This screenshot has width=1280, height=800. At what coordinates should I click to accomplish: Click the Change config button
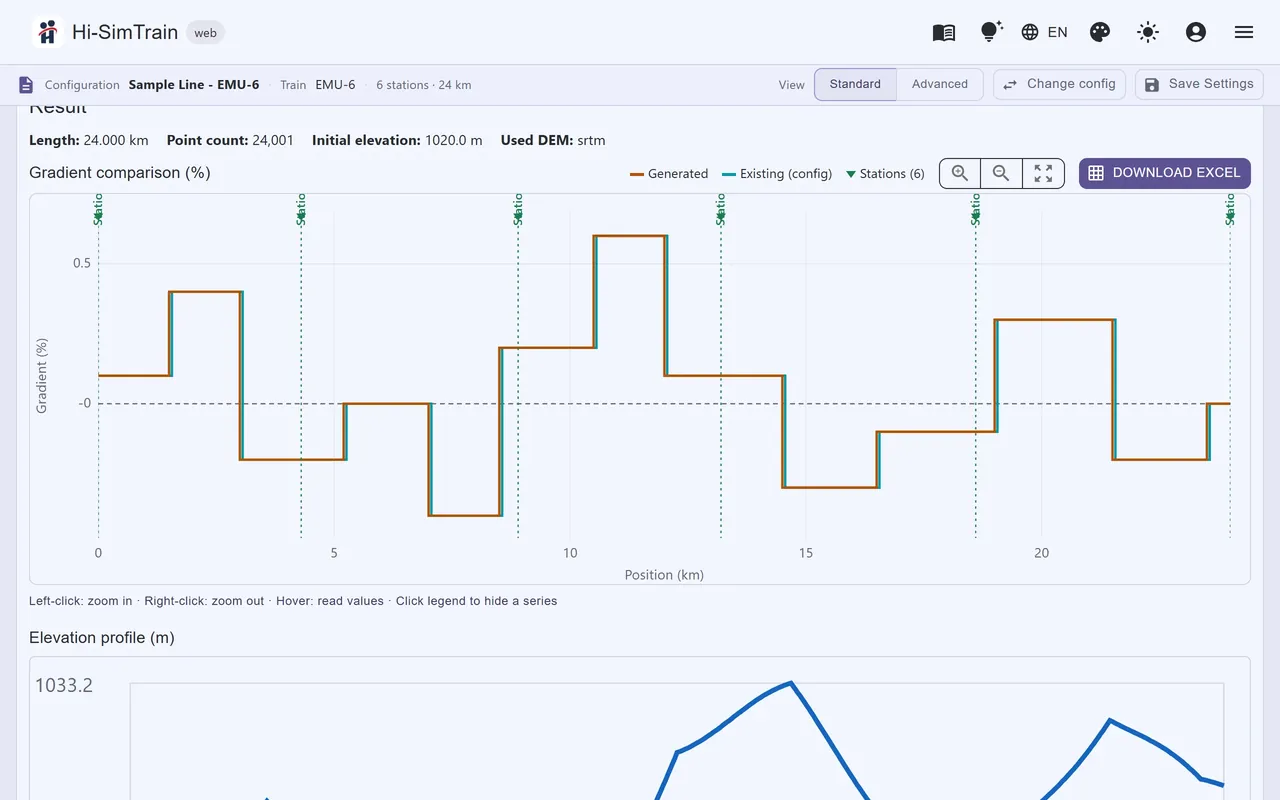coord(1059,84)
